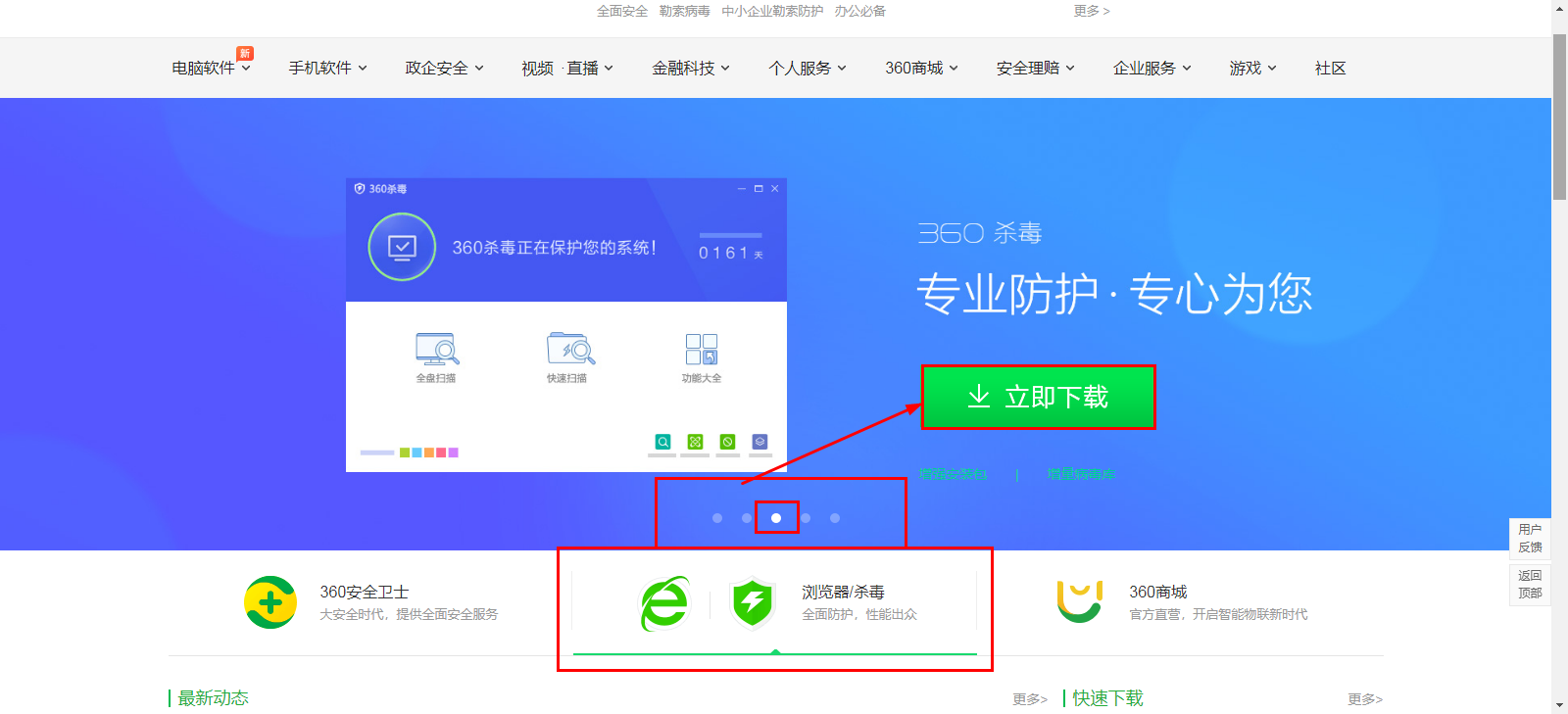1568x714 pixels.
Task: Click the 专业防护·专心为您 banner headline
Action: [x=1115, y=294]
